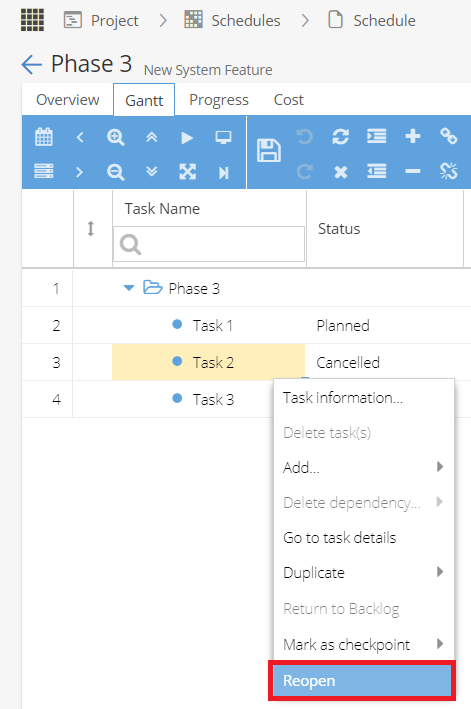Screen dimensions: 471x709
Task: Link tasks with chain icon
Action: [448, 136]
